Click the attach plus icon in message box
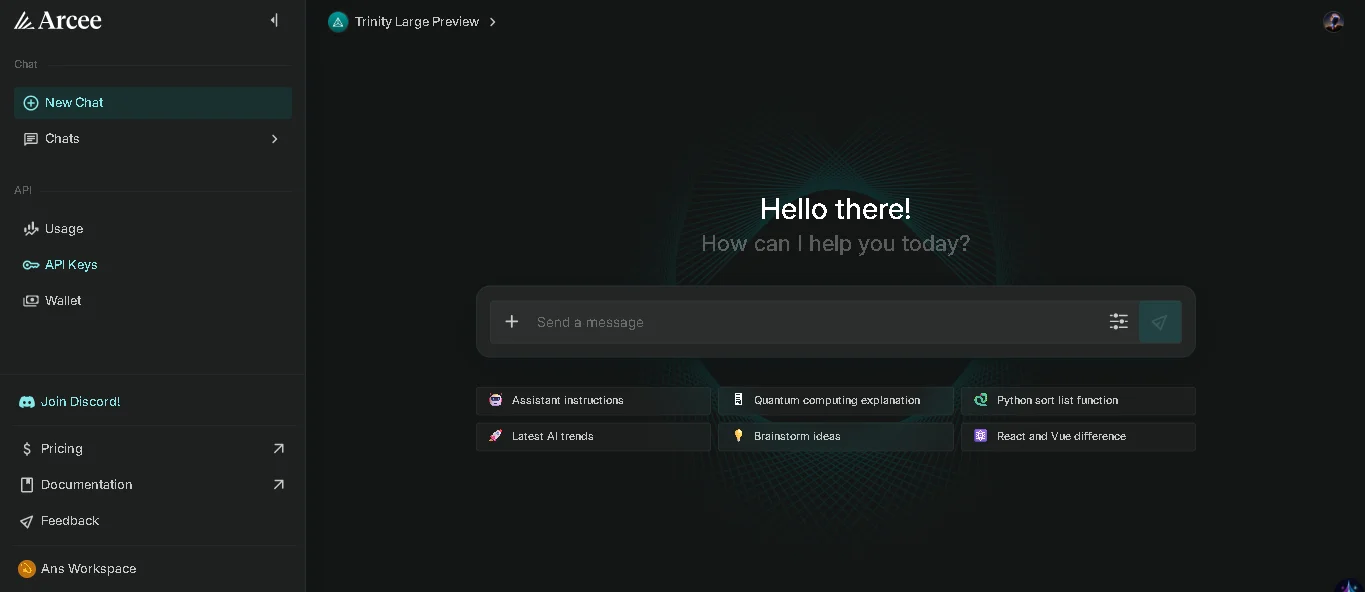Screen dimensions: 1365x592 pos(512,322)
